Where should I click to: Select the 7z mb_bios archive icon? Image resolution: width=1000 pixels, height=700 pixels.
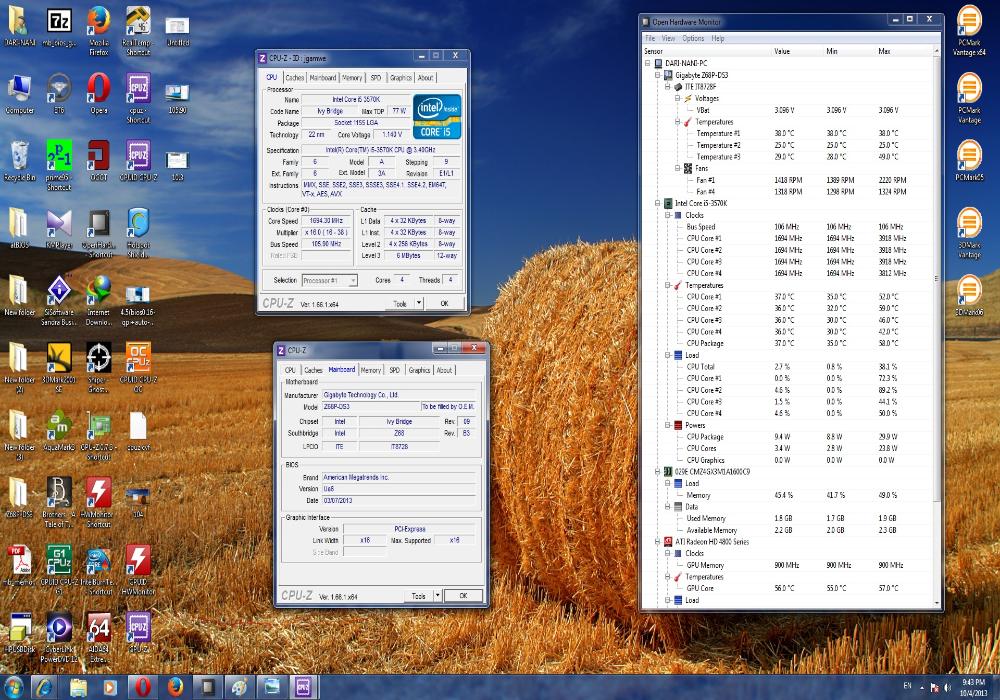pyautogui.click(x=59, y=26)
